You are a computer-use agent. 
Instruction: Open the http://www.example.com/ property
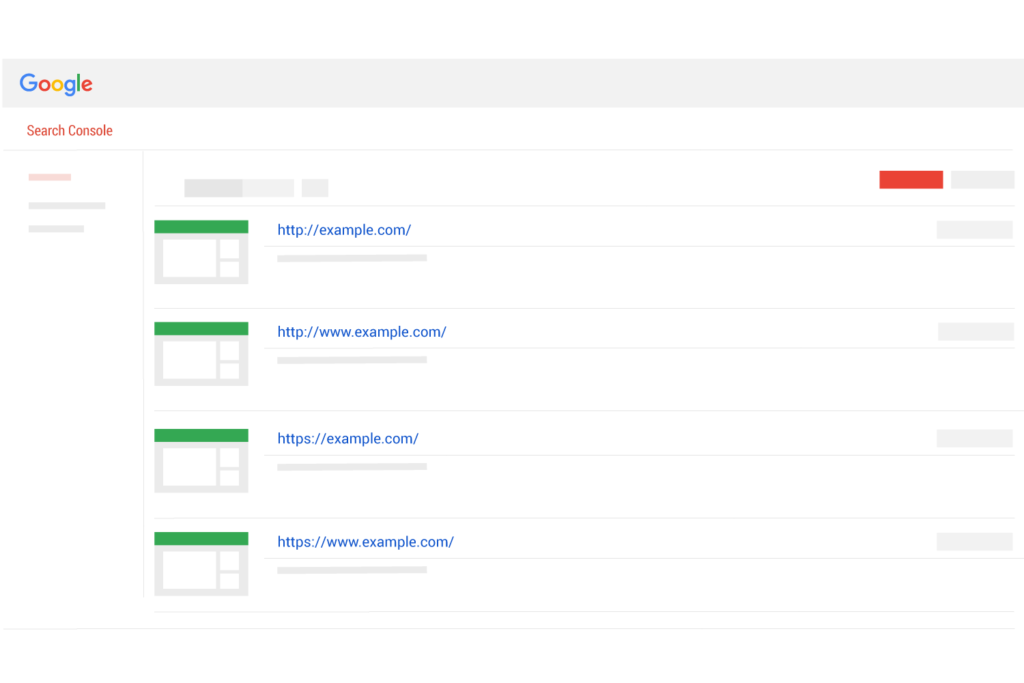coord(361,331)
